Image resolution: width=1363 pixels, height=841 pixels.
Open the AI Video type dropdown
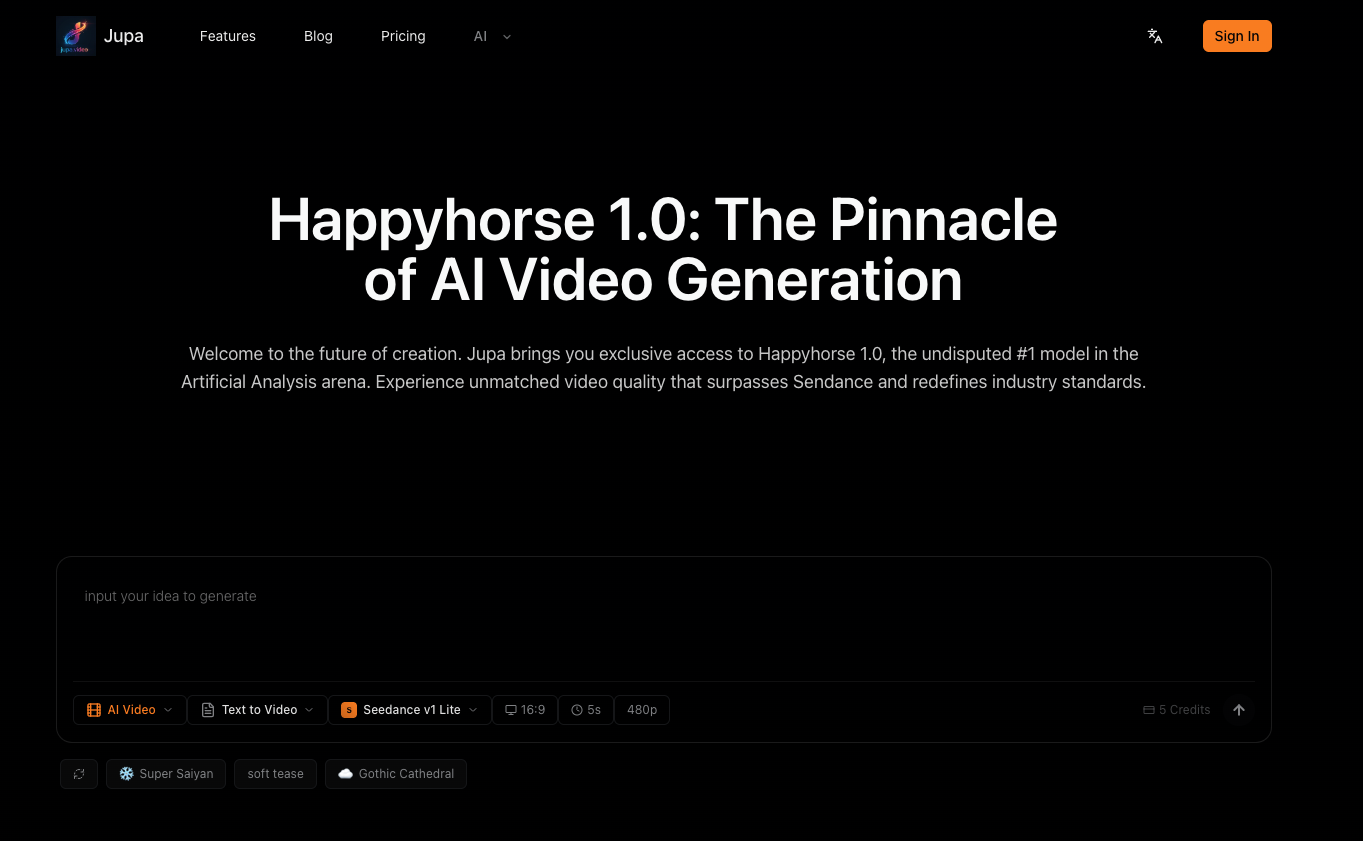(x=130, y=710)
